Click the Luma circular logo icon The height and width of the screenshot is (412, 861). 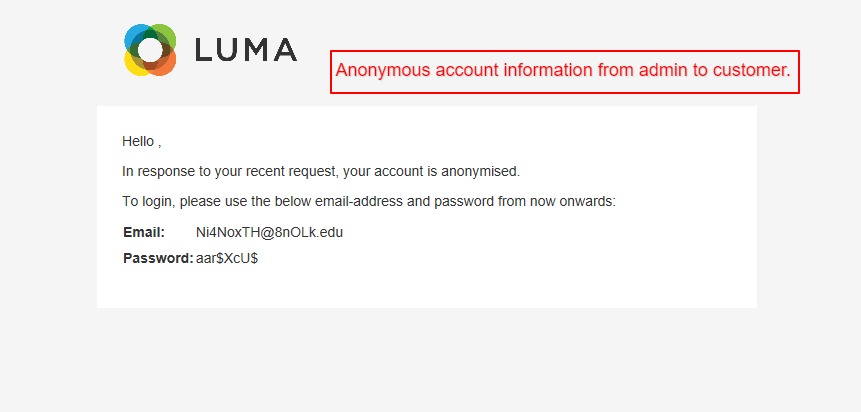pos(150,49)
